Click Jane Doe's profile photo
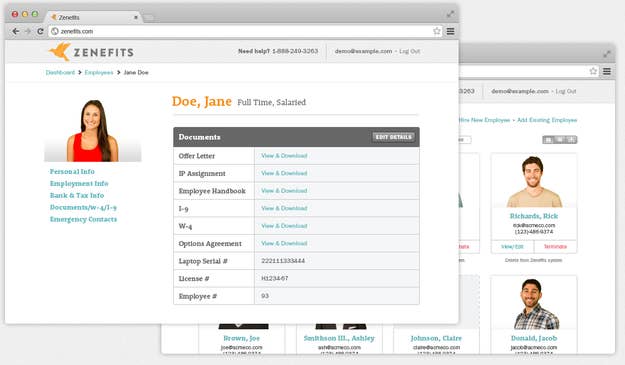This screenshot has height=365, width=625. click(93, 130)
